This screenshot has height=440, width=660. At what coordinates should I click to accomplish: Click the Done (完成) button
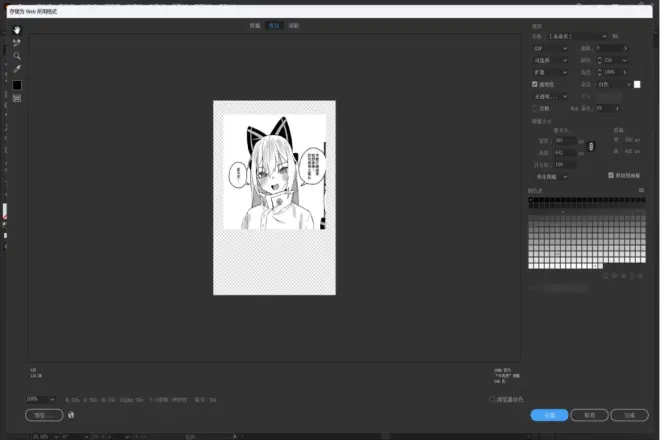(x=629, y=415)
